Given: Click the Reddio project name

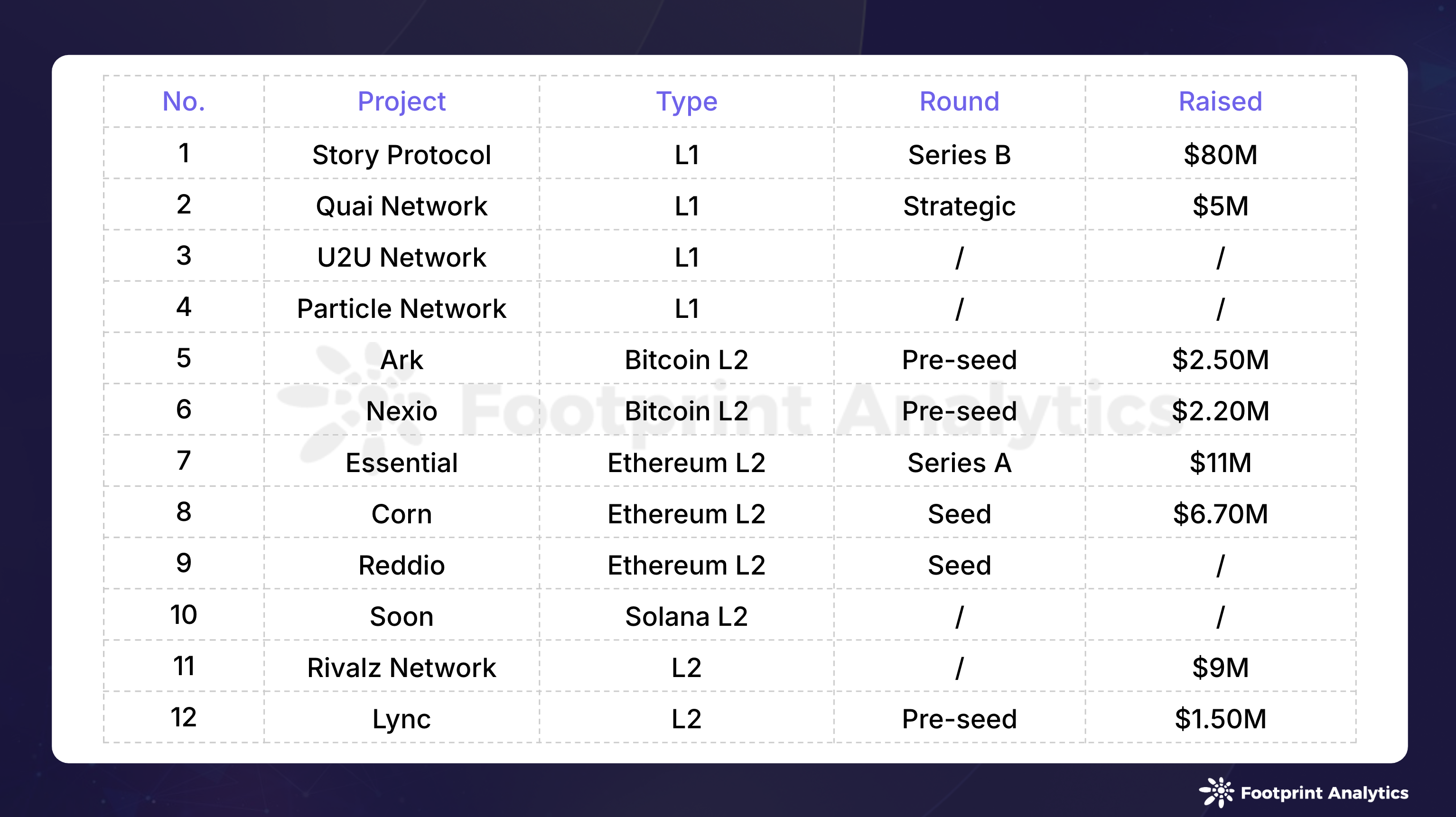Looking at the screenshot, I should [401, 566].
